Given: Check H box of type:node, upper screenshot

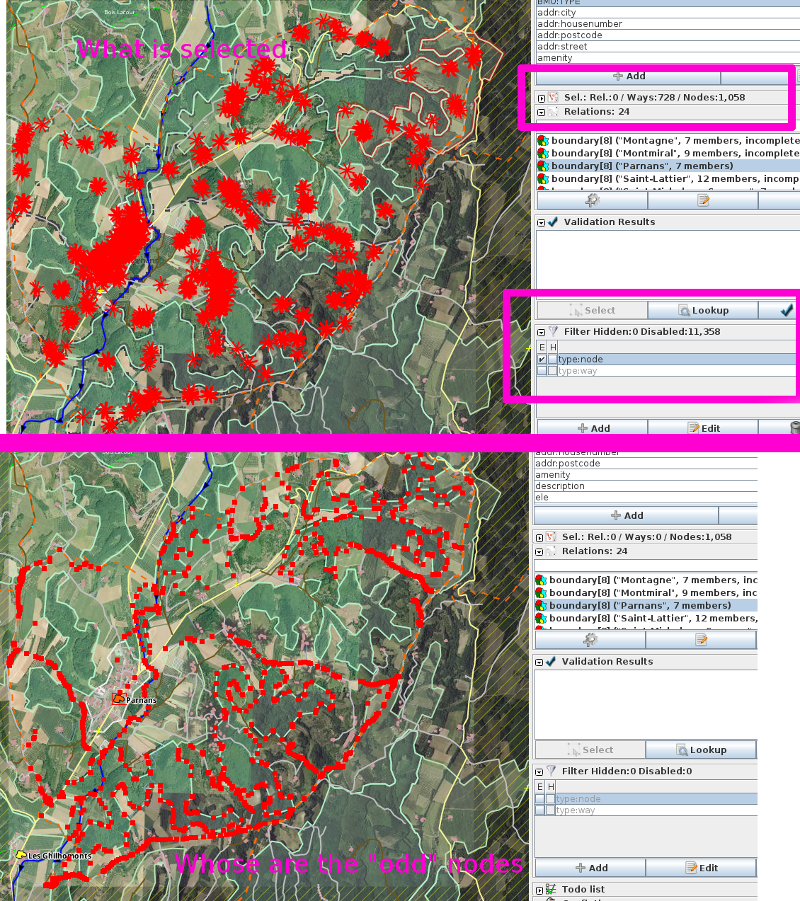Looking at the screenshot, I should (552, 359).
